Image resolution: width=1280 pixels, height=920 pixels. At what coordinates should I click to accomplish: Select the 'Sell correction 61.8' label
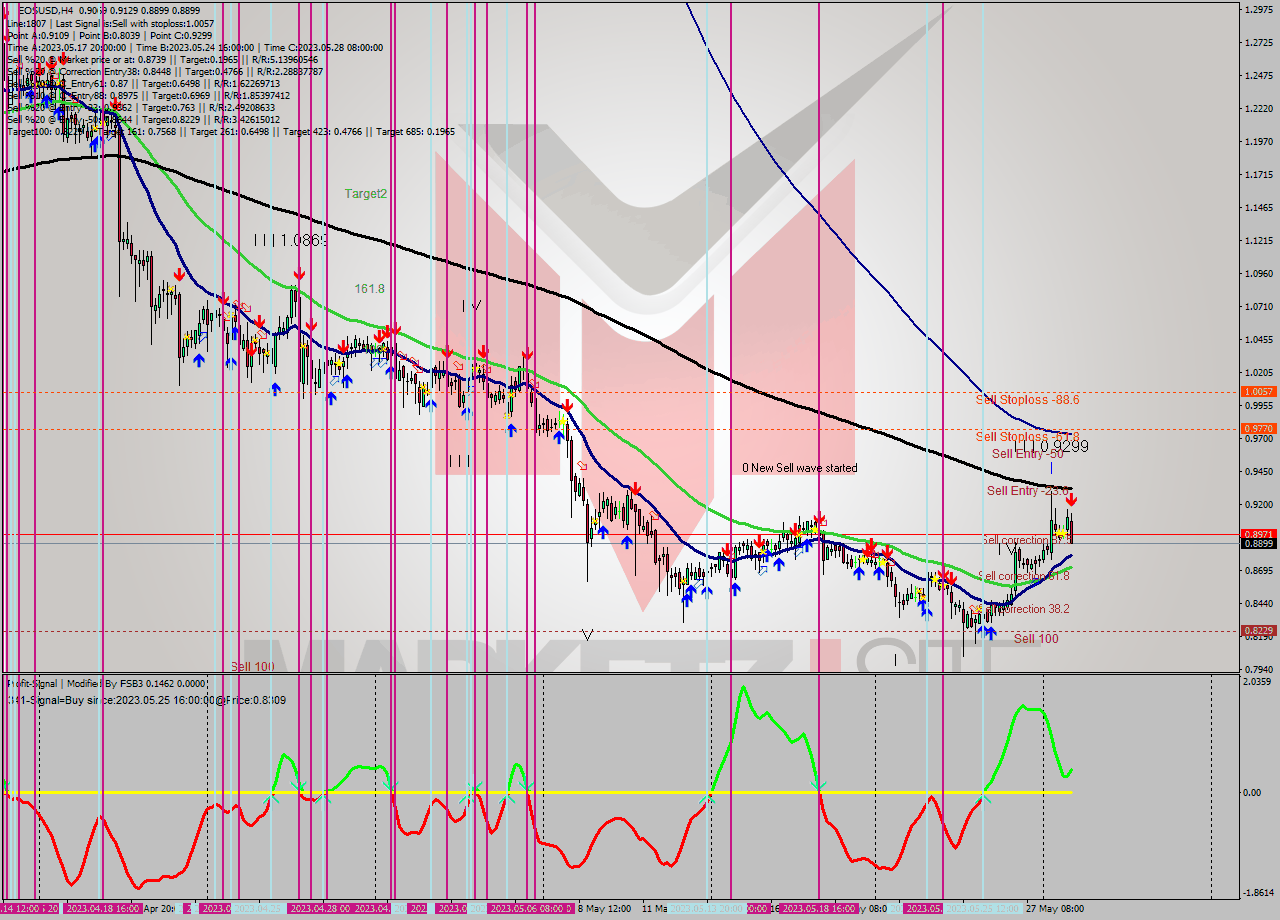(x=1025, y=576)
